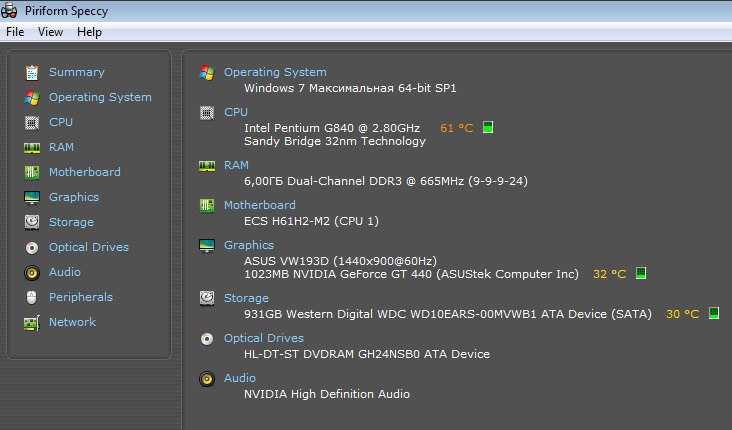Viewport: 732px width, 430px height.
Task: Click the Optical Drives heading in summary
Action: click(x=263, y=338)
